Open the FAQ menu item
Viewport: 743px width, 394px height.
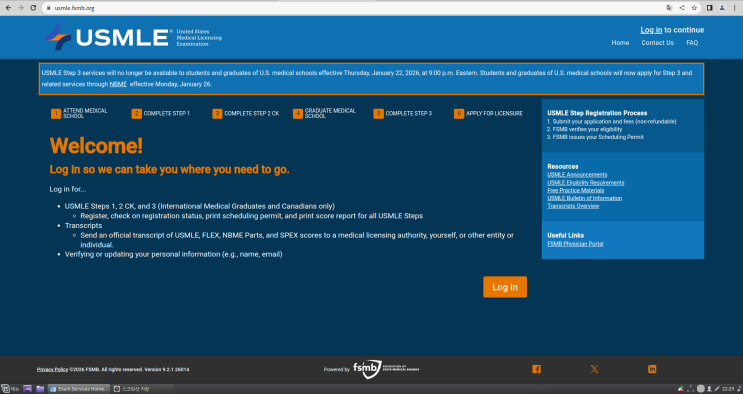(x=692, y=43)
